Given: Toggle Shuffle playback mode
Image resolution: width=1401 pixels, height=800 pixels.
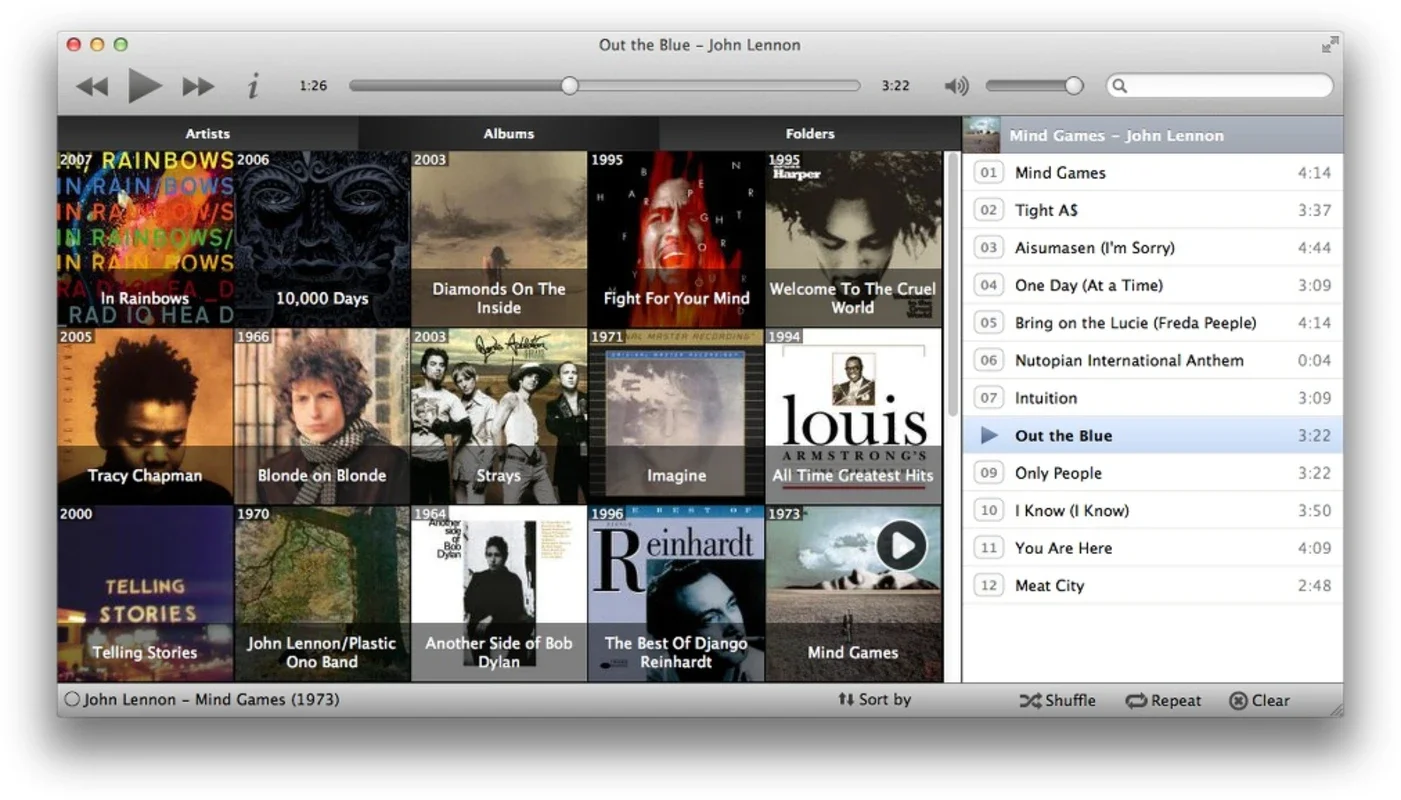Looking at the screenshot, I should point(1057,700).
